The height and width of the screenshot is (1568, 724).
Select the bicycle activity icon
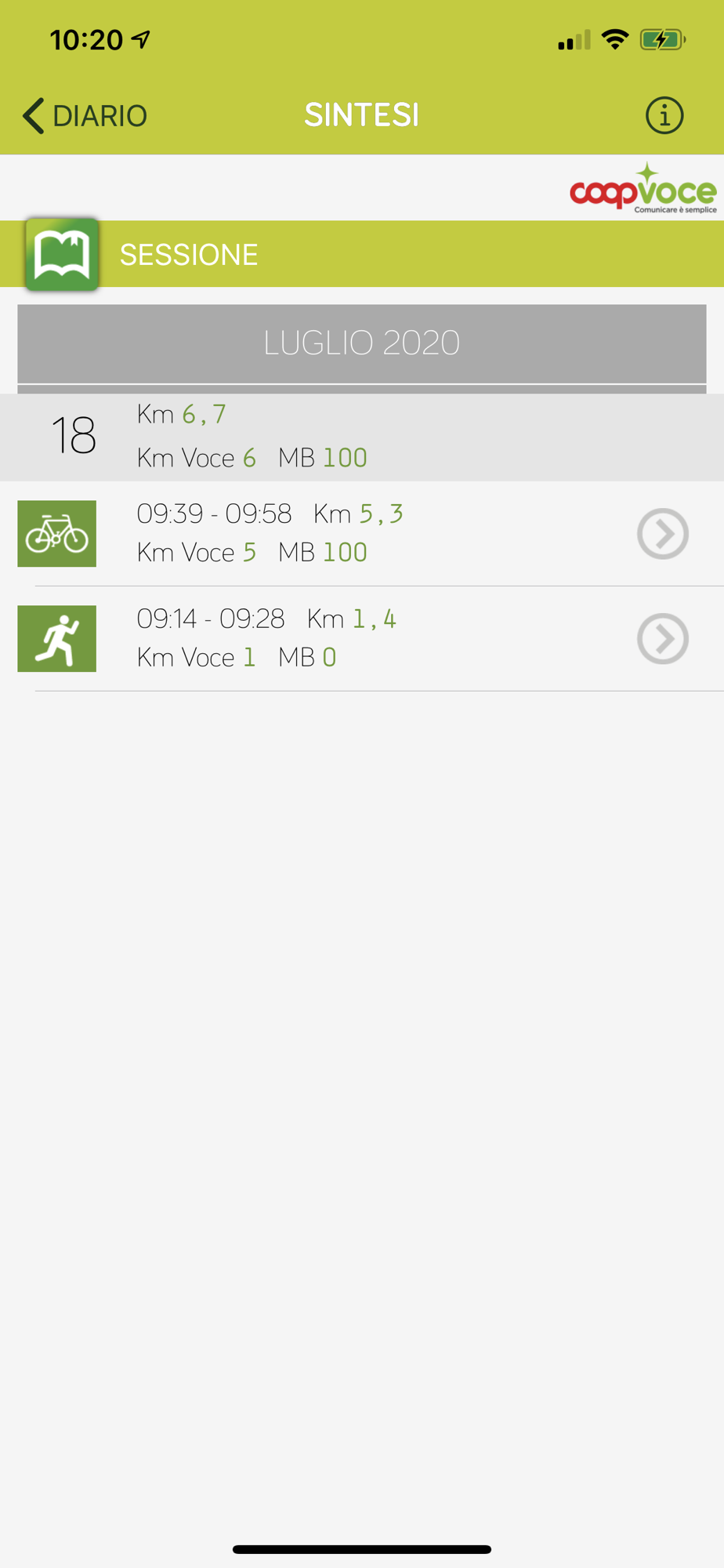(56, 534)
